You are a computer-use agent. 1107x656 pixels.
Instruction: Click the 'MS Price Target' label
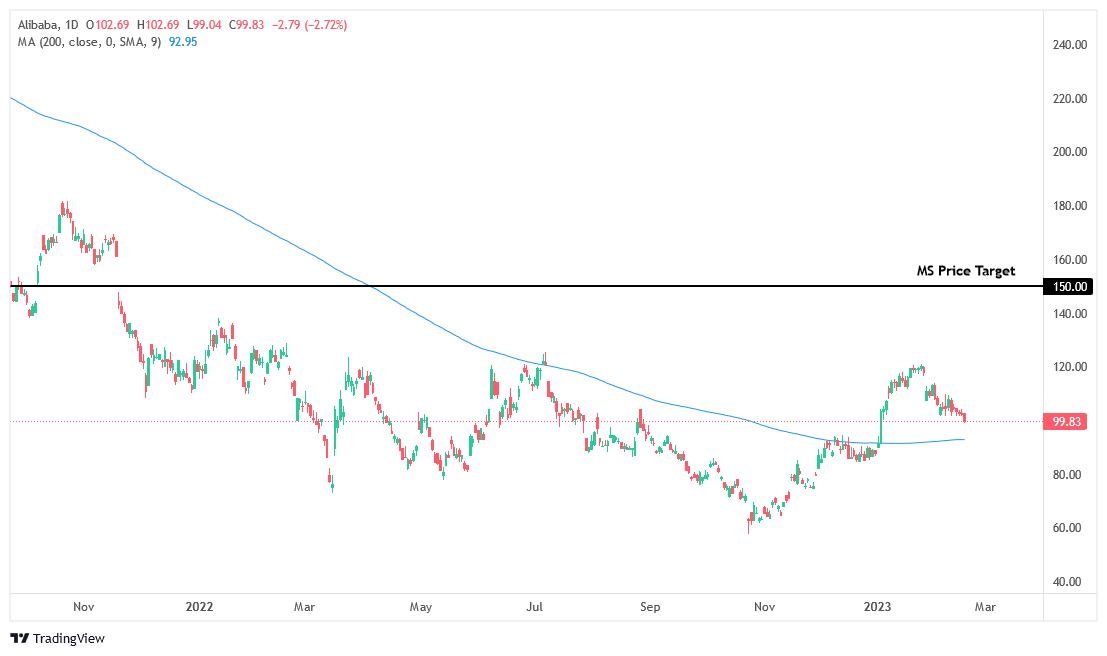tap(966, 271)
